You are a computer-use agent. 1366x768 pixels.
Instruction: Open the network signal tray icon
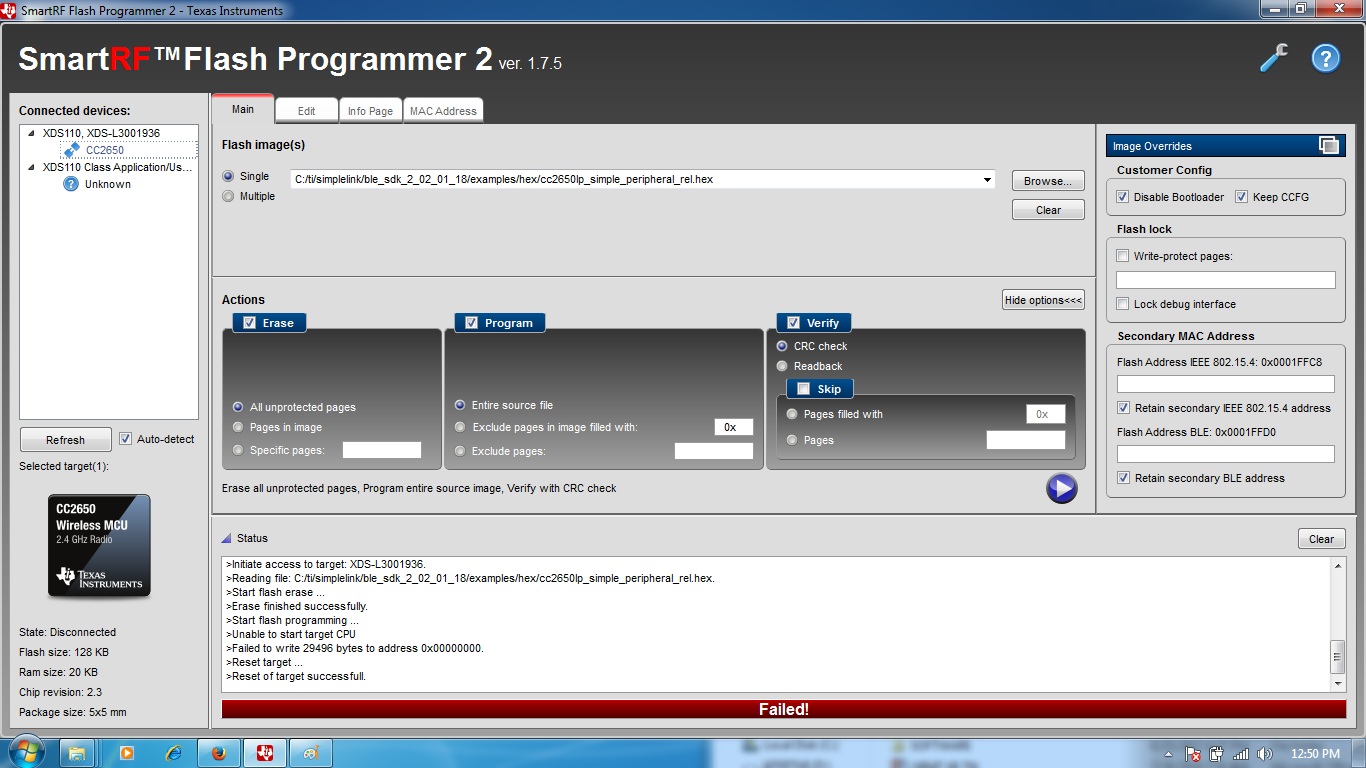(x=1241, y=753)
